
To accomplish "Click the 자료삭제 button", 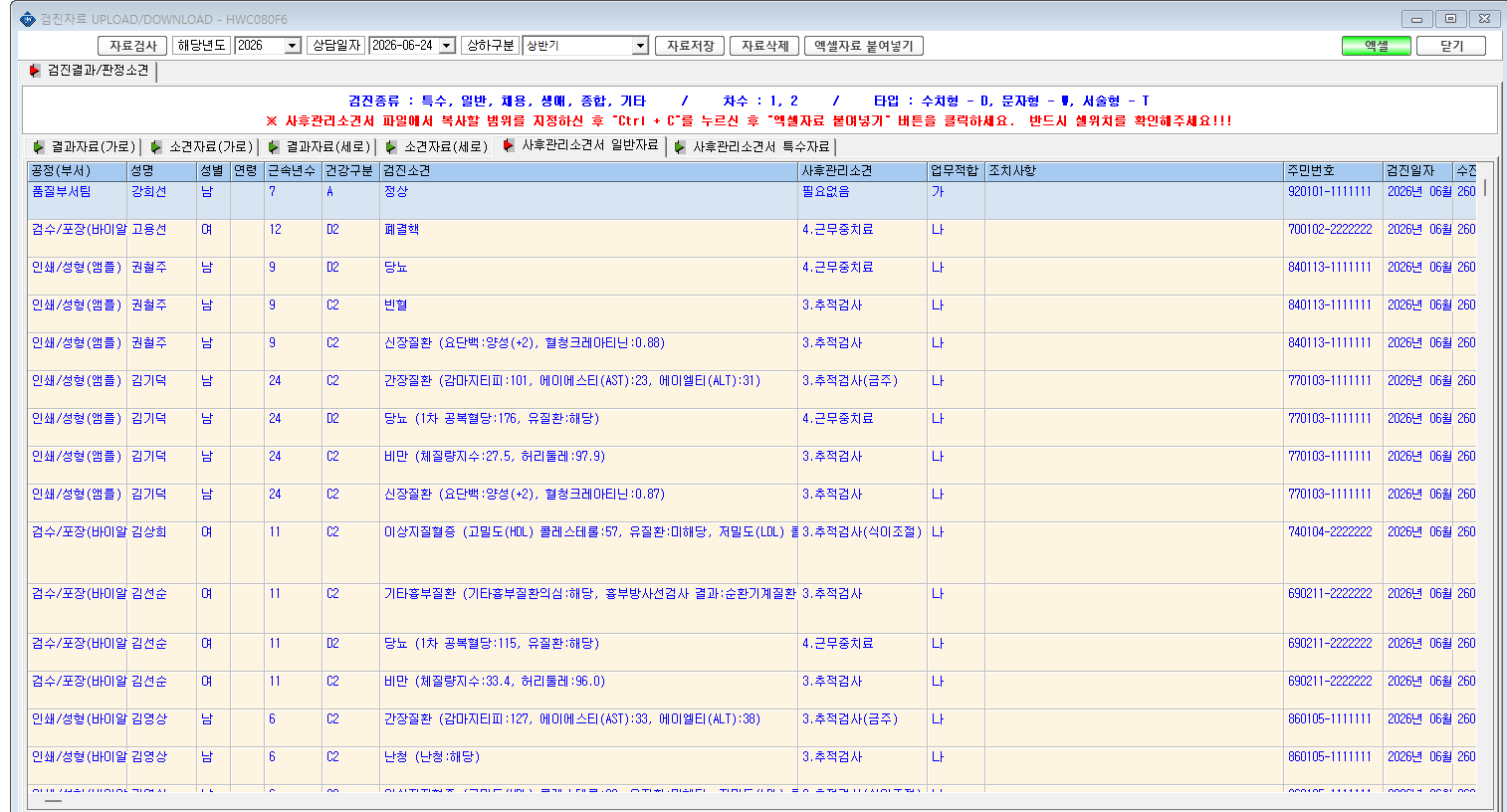I will (x=764, y=46).
